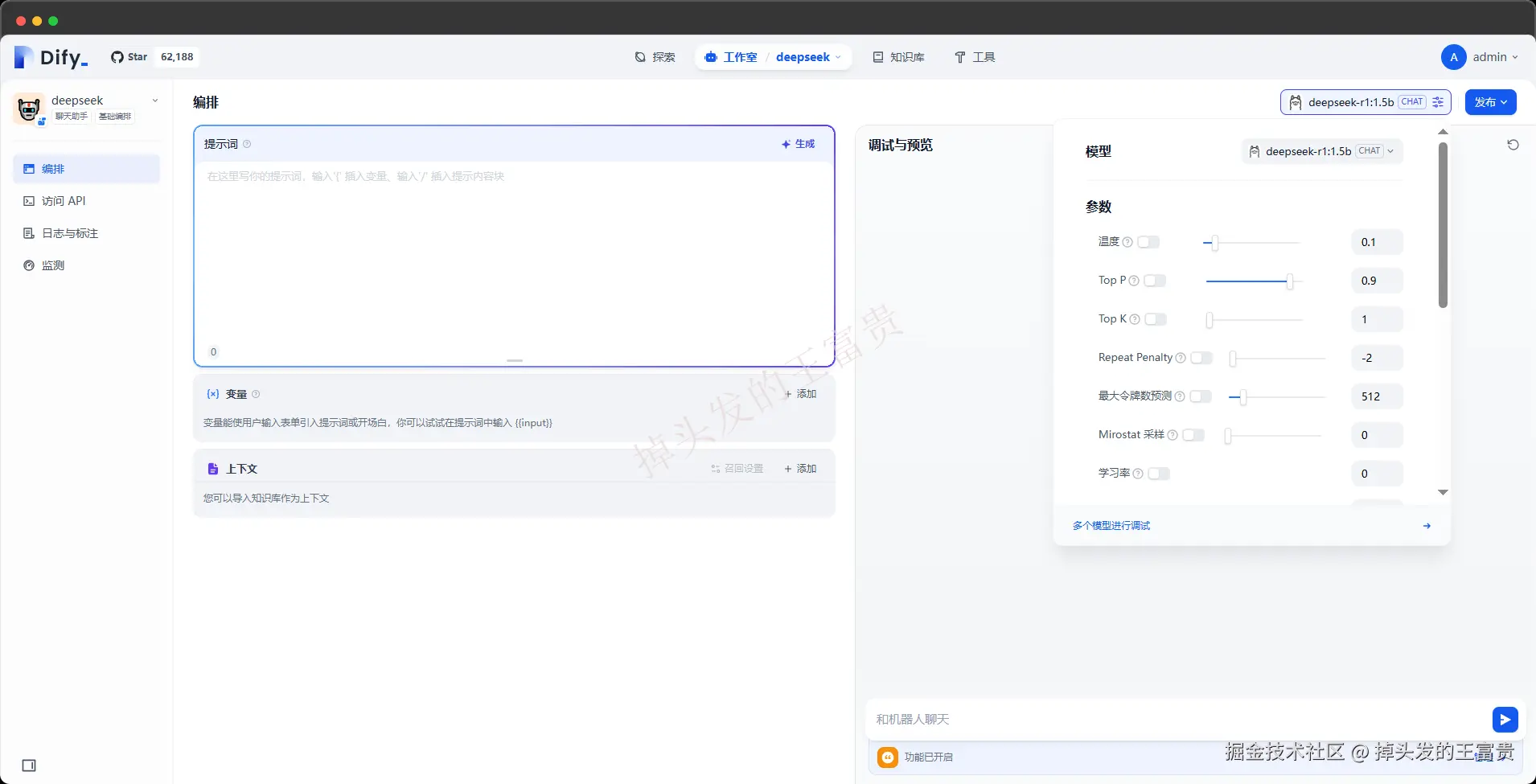Viewport: 1536px width, 784px height.
Task: Open 召回设置 retrieval settings
Action: [x=737, y=469]
